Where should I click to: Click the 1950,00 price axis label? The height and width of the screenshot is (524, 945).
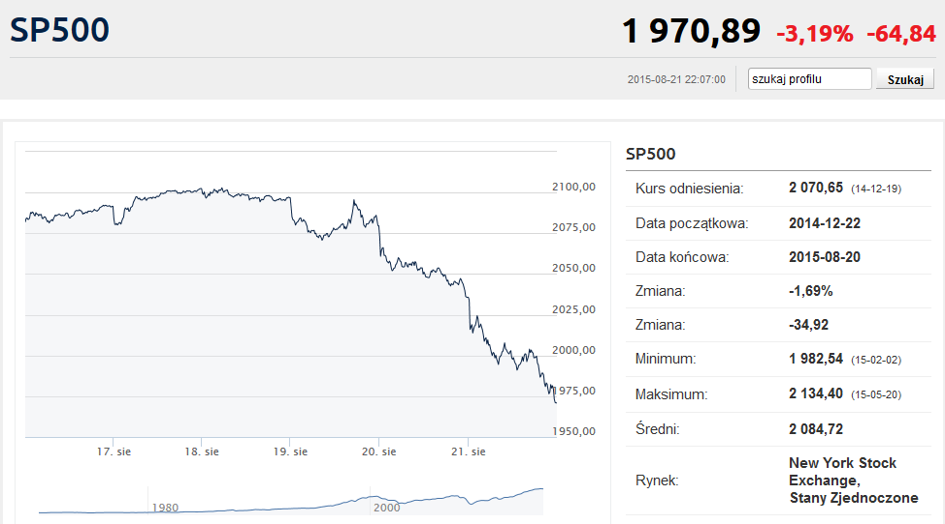pyautogui.click(x=574, y=431)
